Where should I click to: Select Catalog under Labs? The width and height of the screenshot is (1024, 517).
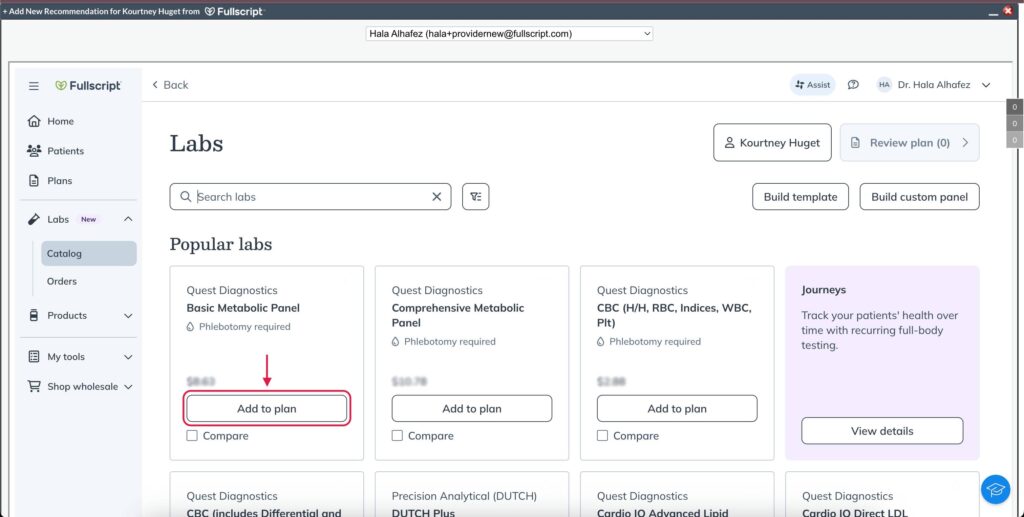(89, 253)
